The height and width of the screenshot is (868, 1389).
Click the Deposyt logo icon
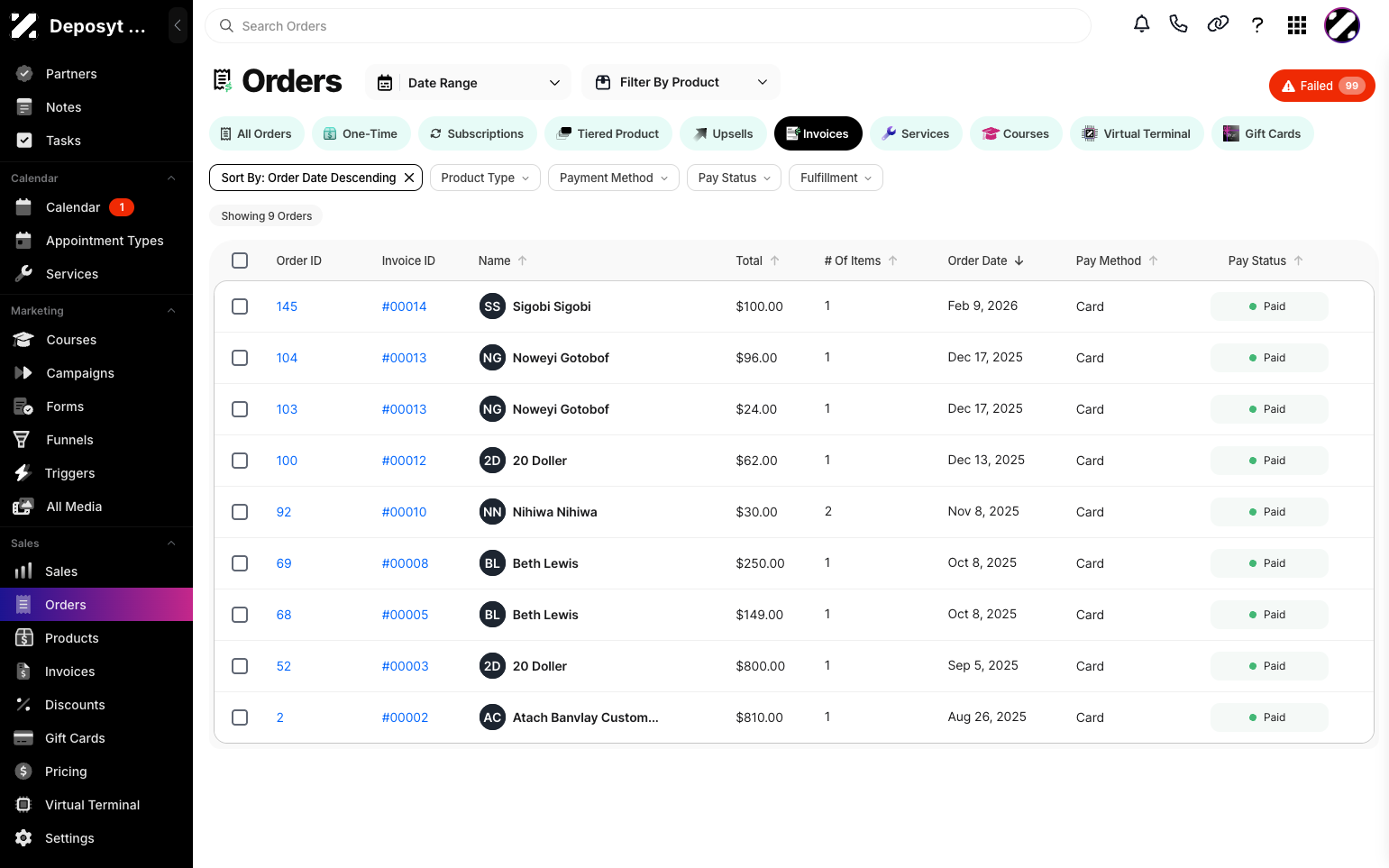23,26
